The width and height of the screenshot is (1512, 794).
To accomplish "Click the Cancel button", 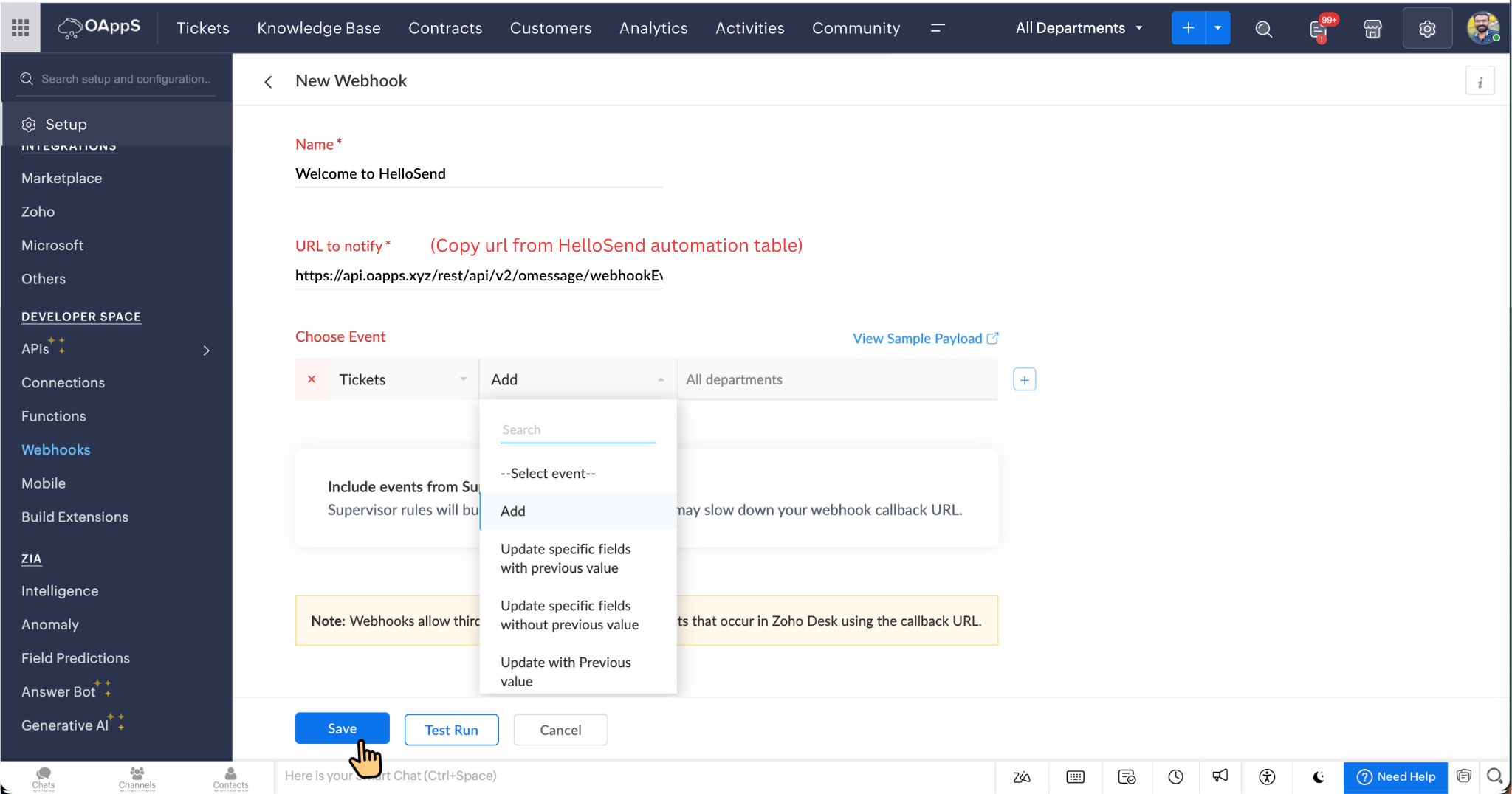I will point(560,730).
